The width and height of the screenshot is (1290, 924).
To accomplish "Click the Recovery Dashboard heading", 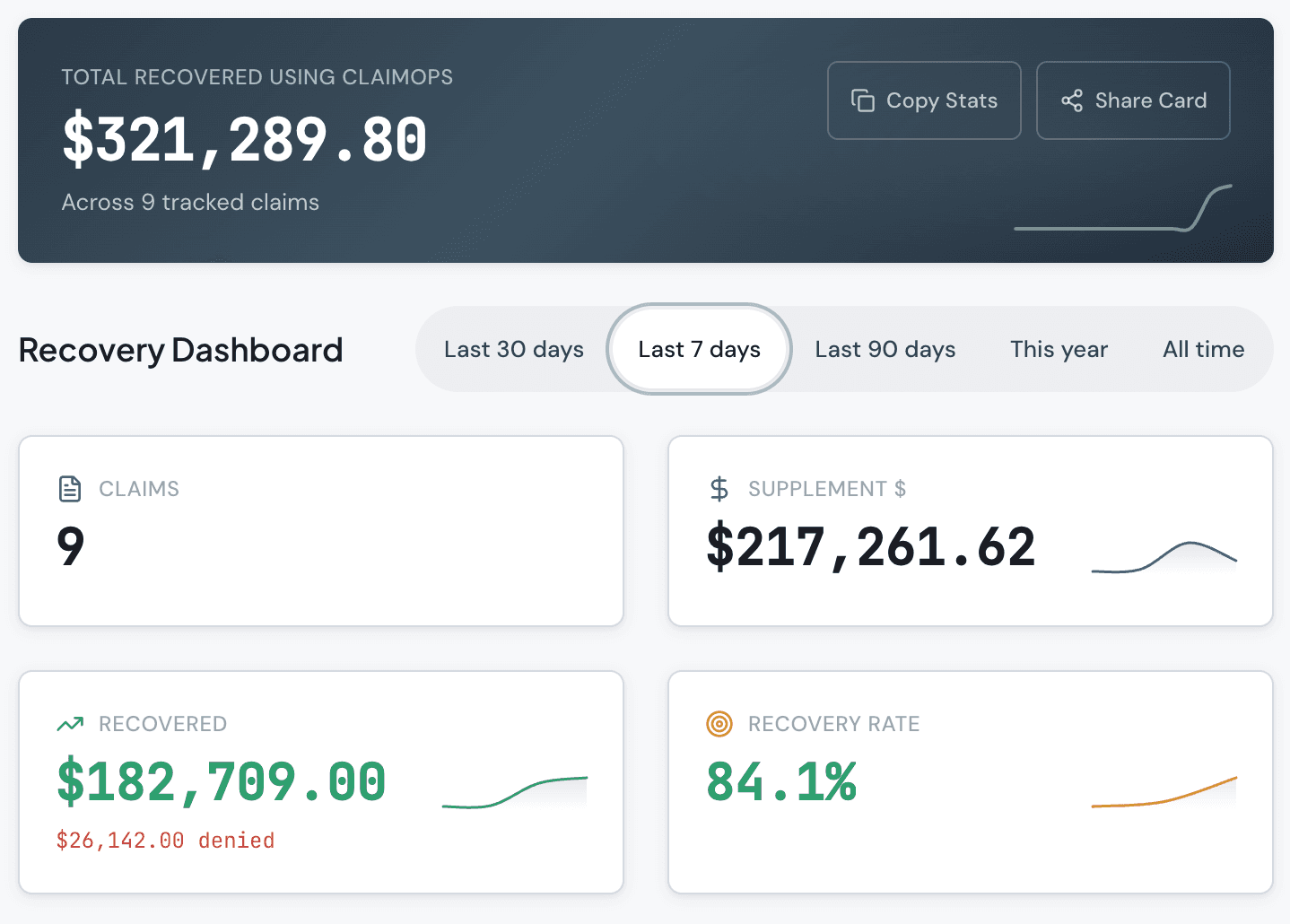I will click(x=180, y=350).
